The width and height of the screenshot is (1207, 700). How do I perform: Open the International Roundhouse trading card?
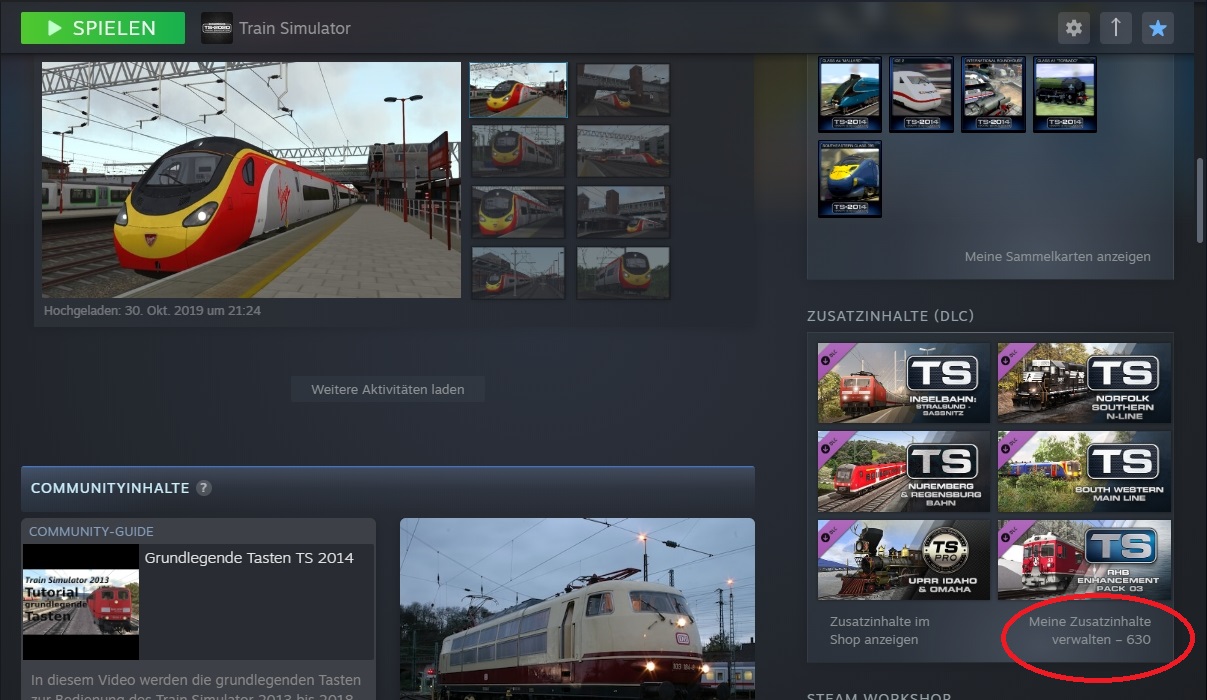tap(993, 94)
